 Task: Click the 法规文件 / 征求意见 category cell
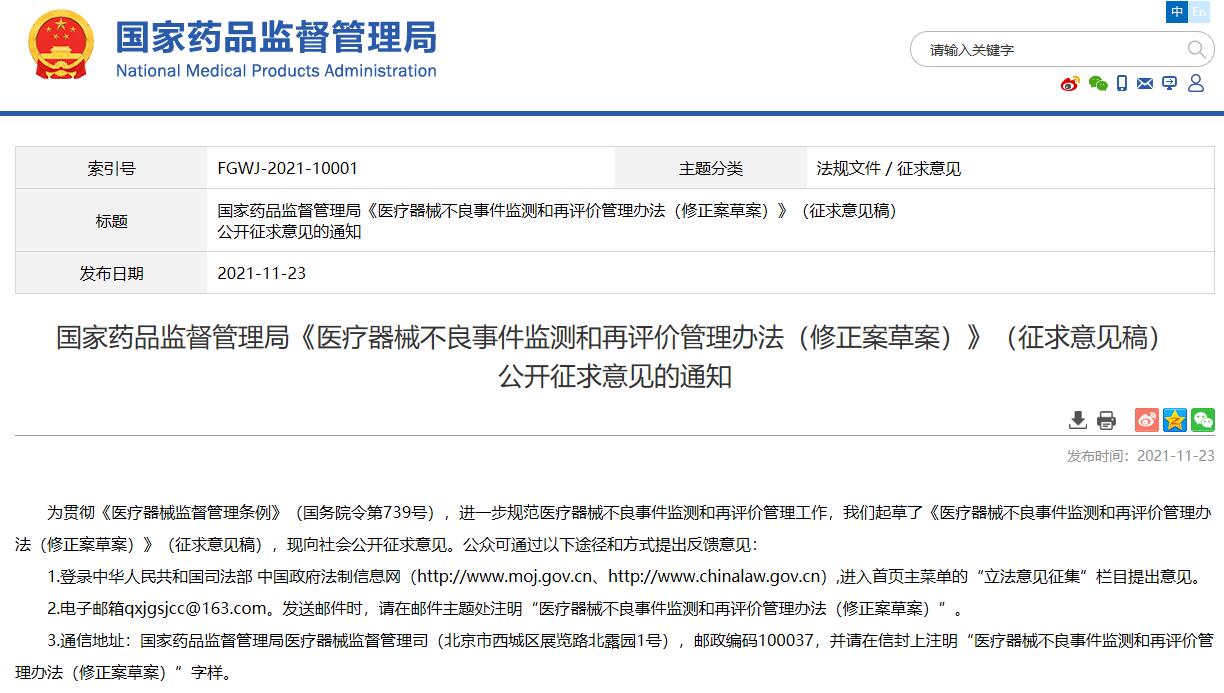click(888, 168)
